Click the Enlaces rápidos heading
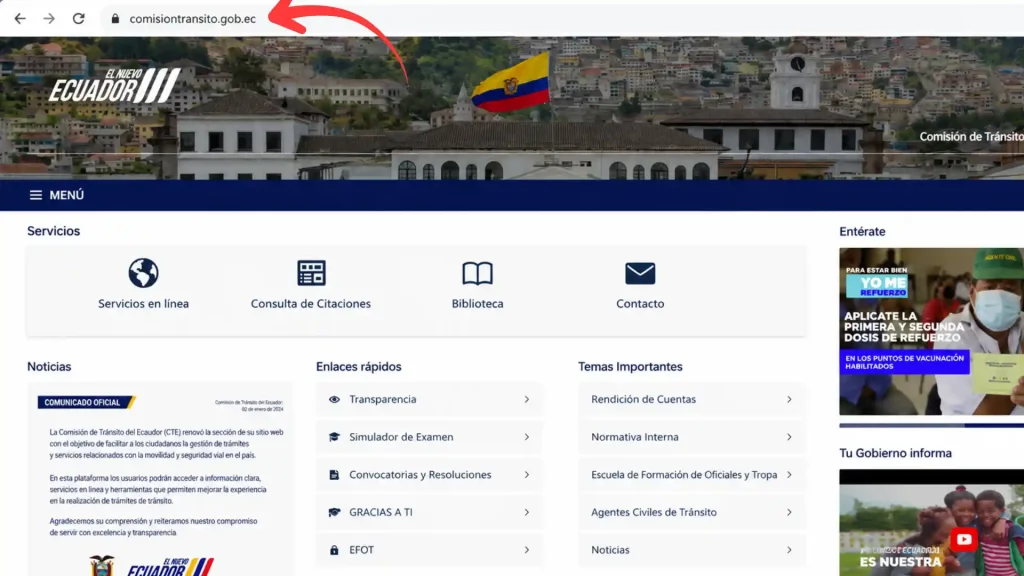1024x576 pixels. tap(359, 367)
